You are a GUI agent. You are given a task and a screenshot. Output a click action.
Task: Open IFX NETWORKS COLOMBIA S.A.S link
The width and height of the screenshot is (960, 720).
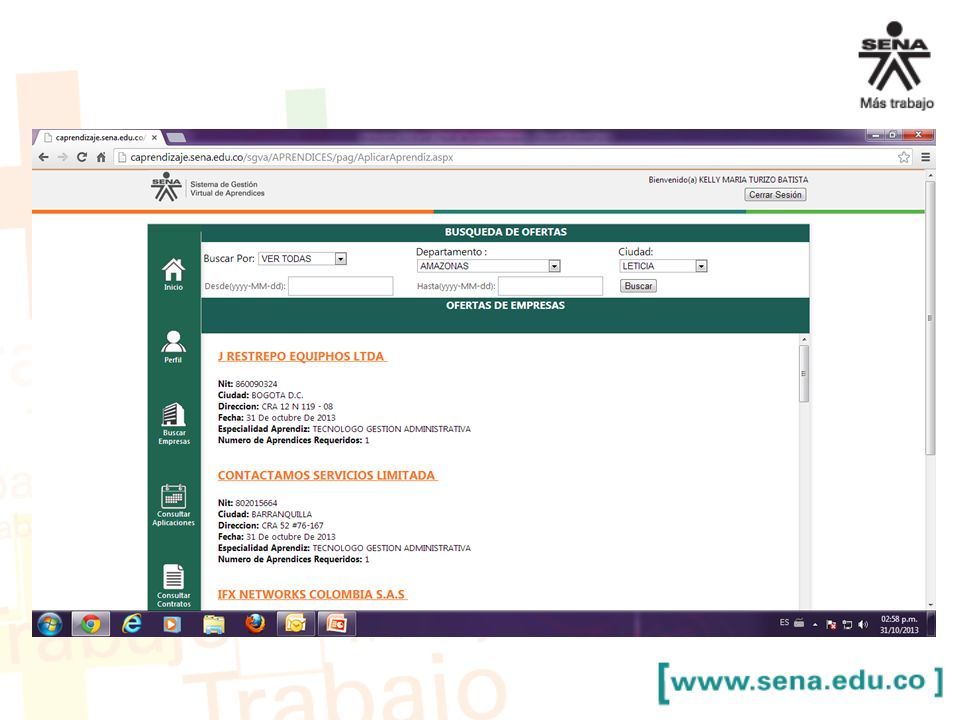[x=312, y=594]
